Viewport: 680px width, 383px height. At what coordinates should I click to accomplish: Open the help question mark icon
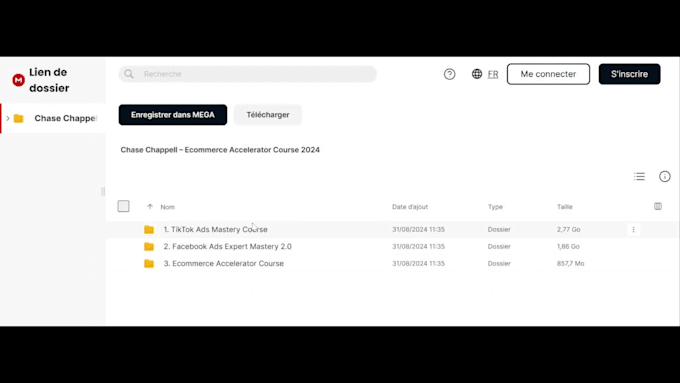(x=449, y=74)
